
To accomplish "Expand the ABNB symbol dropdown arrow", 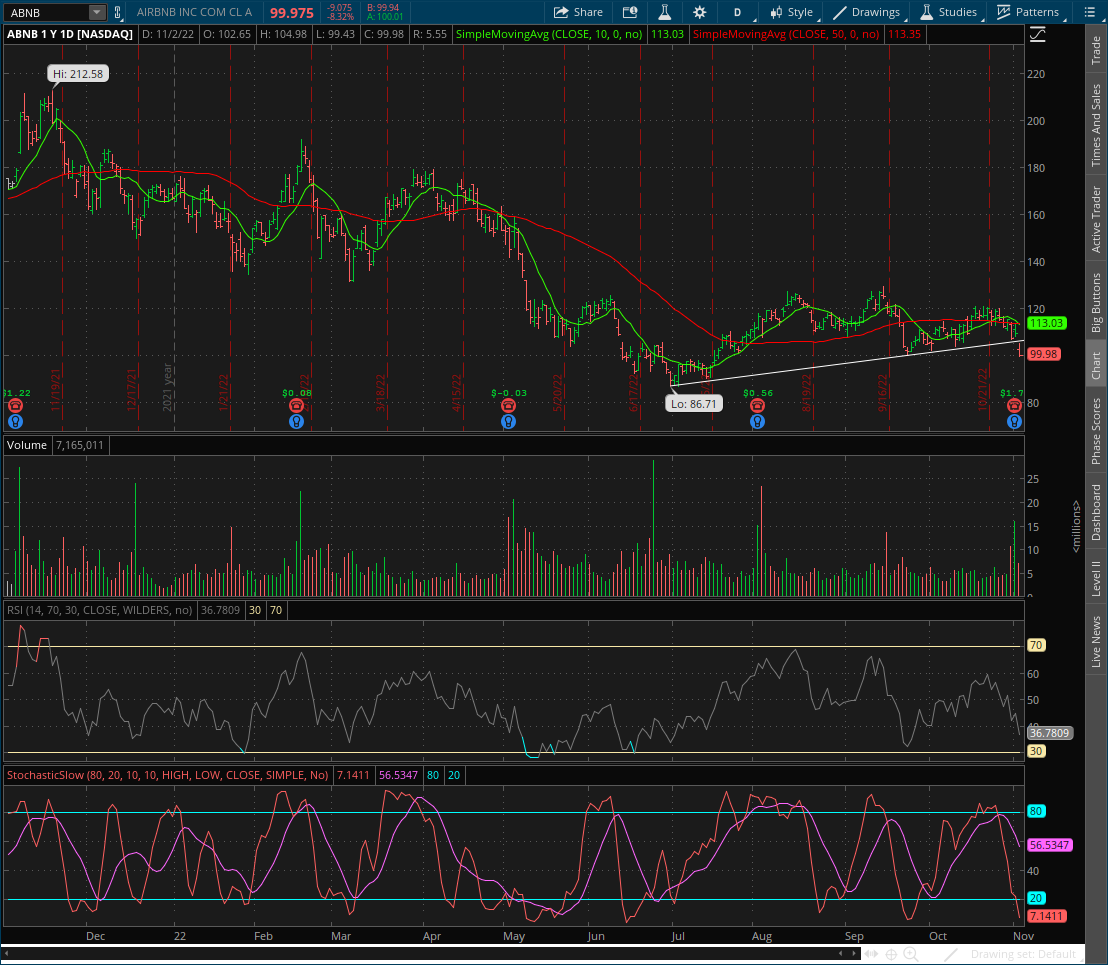I will tap(97, 12).
